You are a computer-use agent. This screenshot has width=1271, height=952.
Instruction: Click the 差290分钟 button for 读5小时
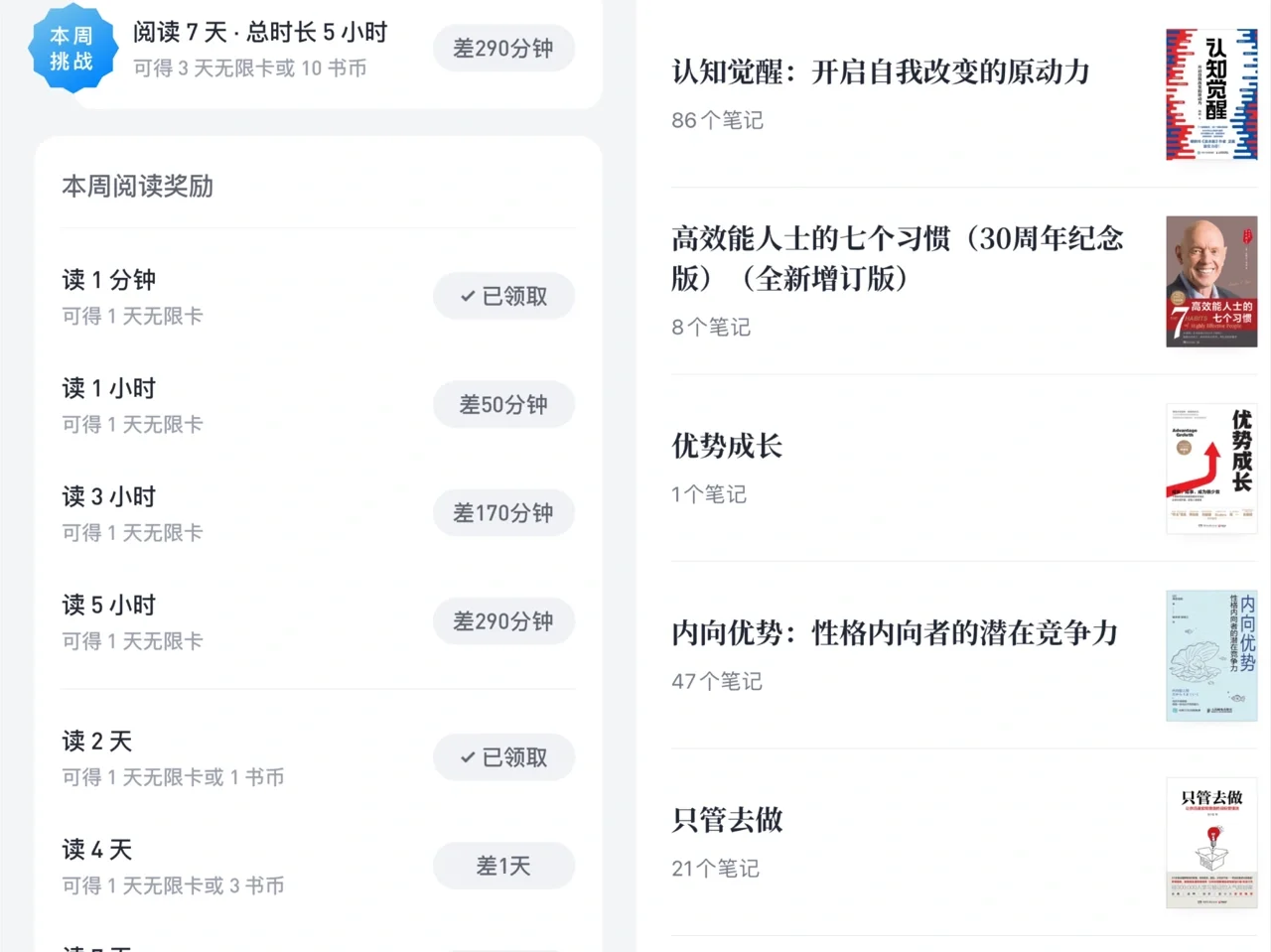(503, 620)
